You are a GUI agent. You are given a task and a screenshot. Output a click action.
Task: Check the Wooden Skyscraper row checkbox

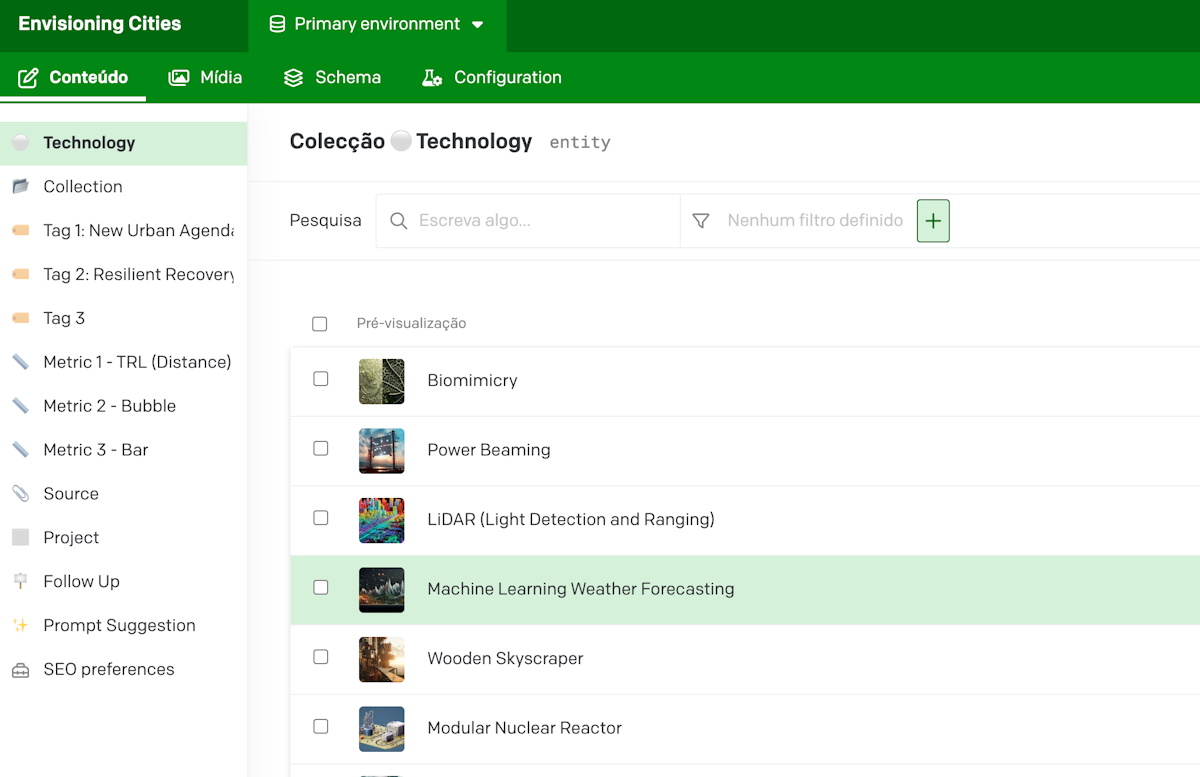[321, 657]
